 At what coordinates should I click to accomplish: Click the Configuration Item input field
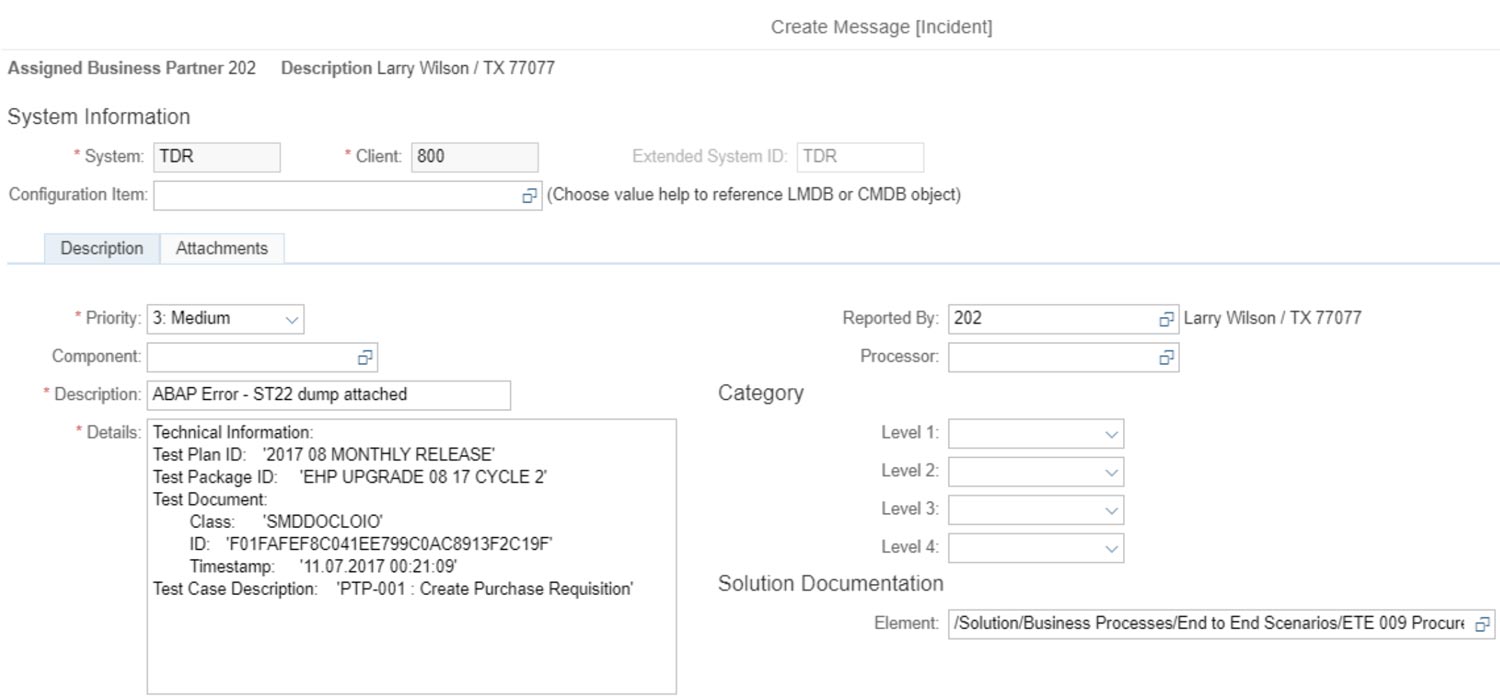(336, 196)
